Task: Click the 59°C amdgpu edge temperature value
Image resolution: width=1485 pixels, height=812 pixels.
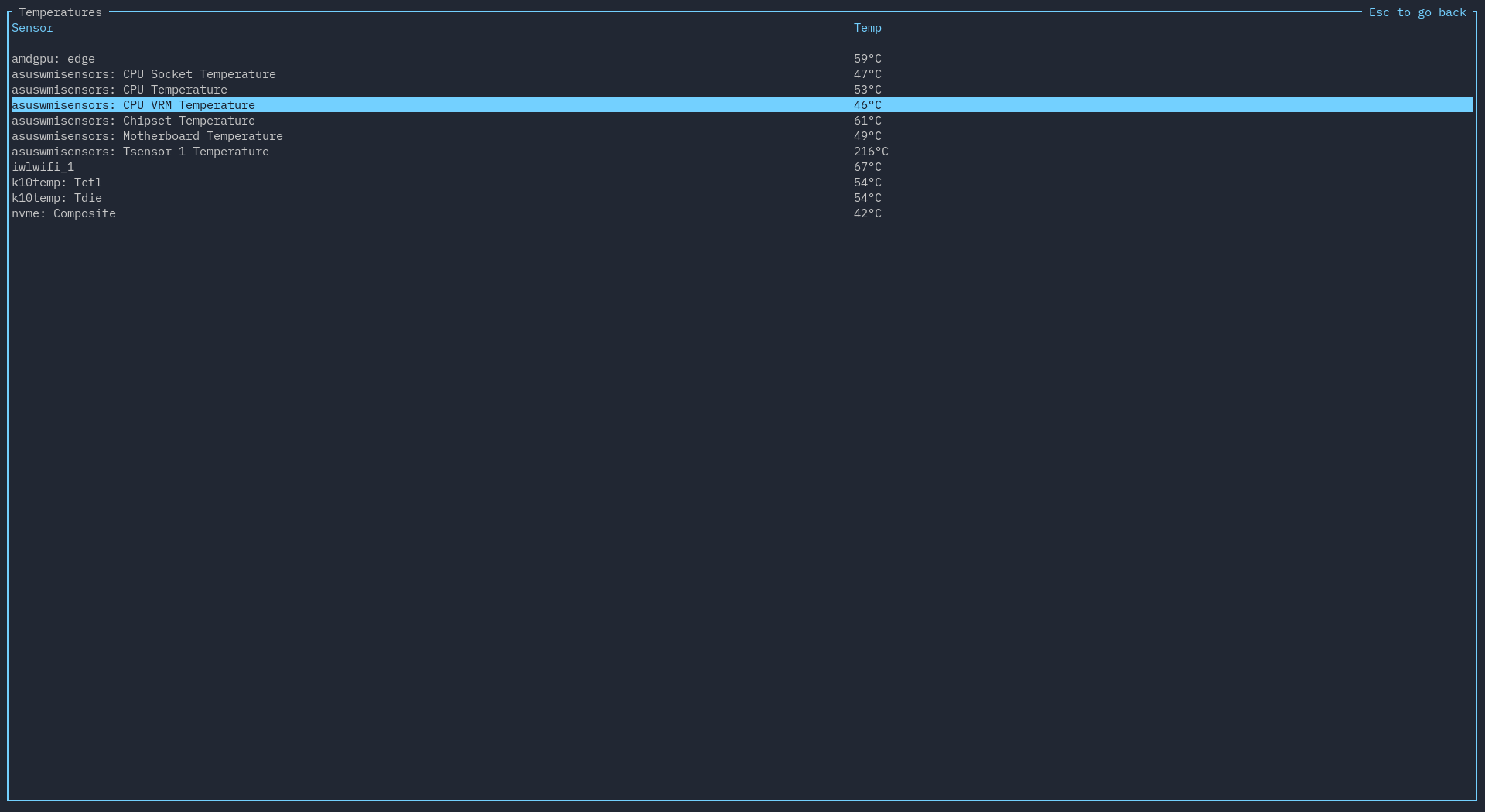Action: [x=867, y=59]
